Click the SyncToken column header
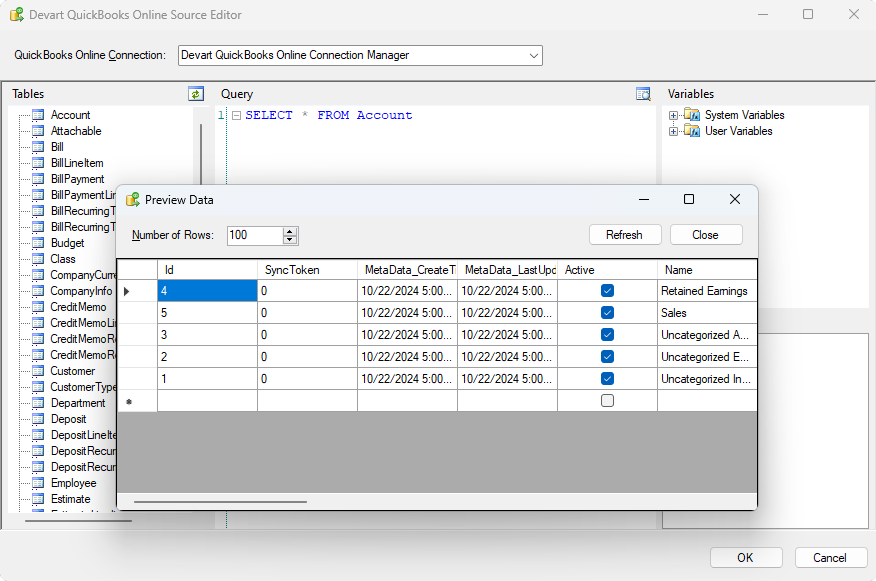The width and height of the screenshot is (876, 581). coord(306,270)
